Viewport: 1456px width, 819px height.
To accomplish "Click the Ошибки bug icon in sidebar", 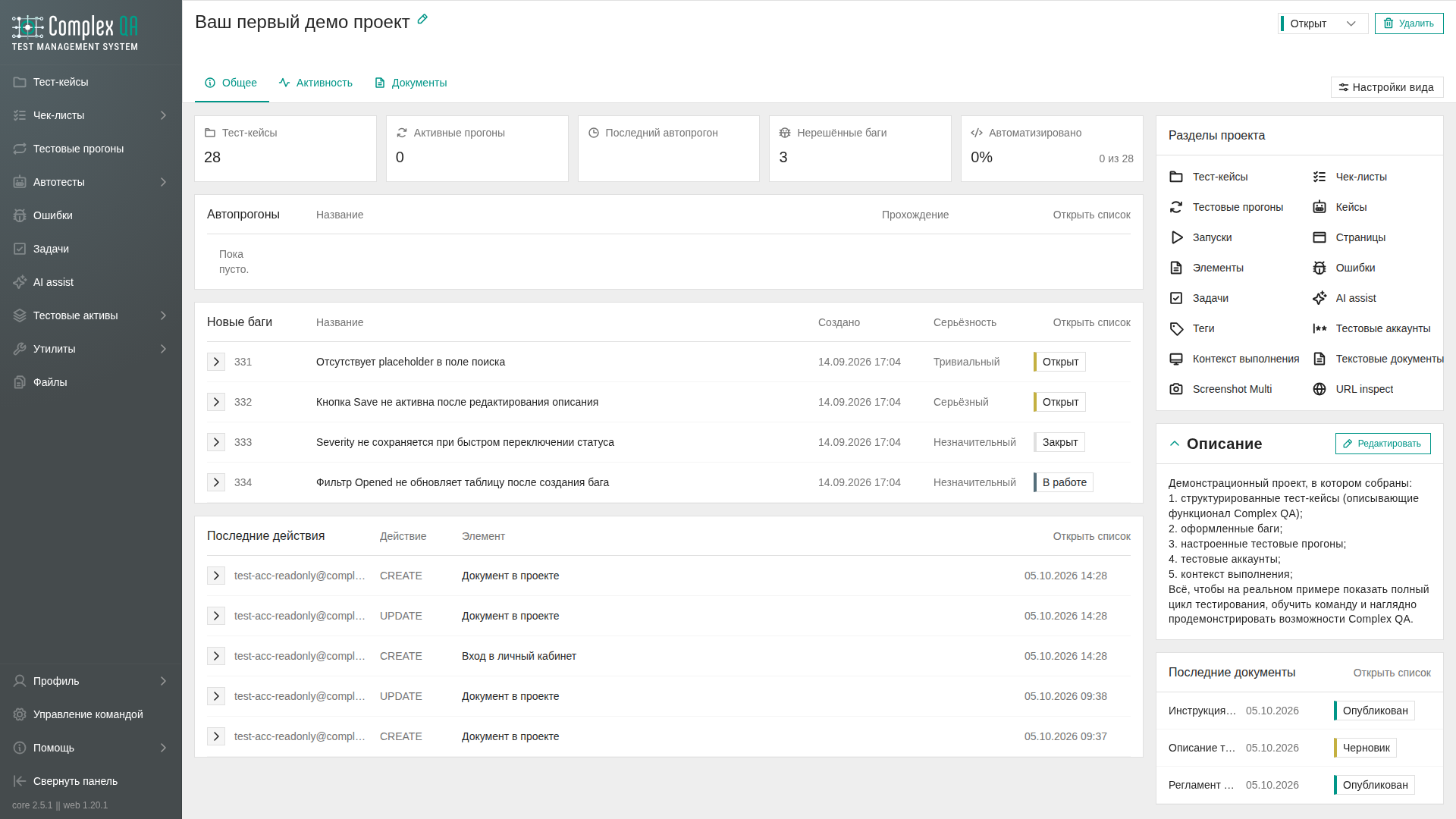I will point(20,215).
